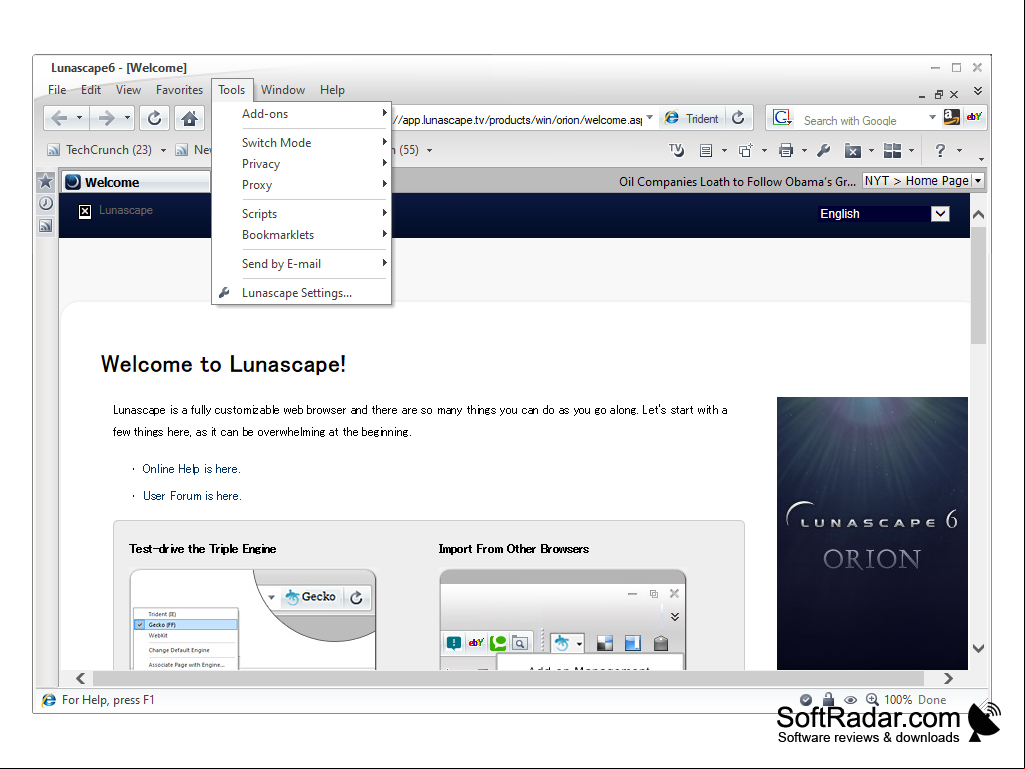Screen dimensions: 1025x769
Task: Open the Scripts submenu
Action: click(301, 214)
